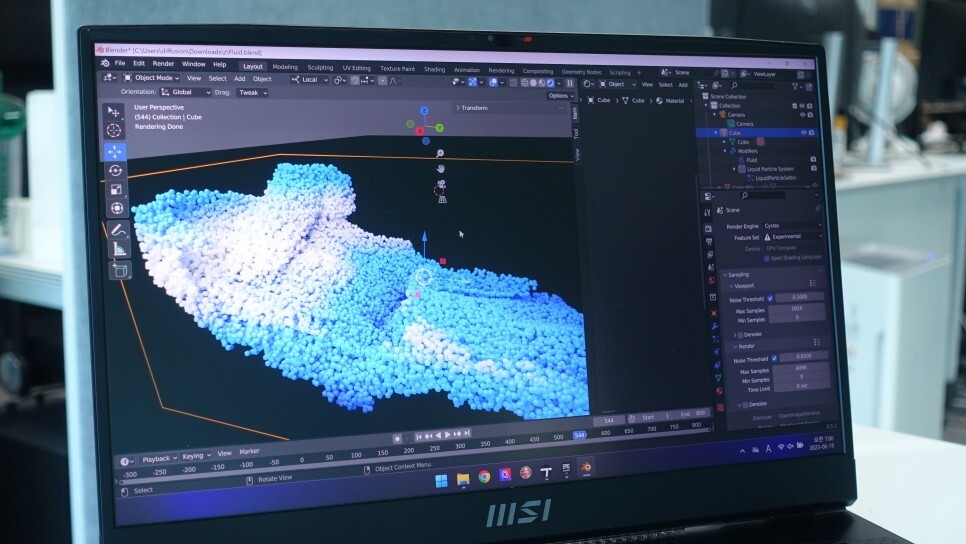Hide the Cube object via eye icon
Image resolution: width=966 pixels, height=544 pixels.
click(x=803, y=132)
